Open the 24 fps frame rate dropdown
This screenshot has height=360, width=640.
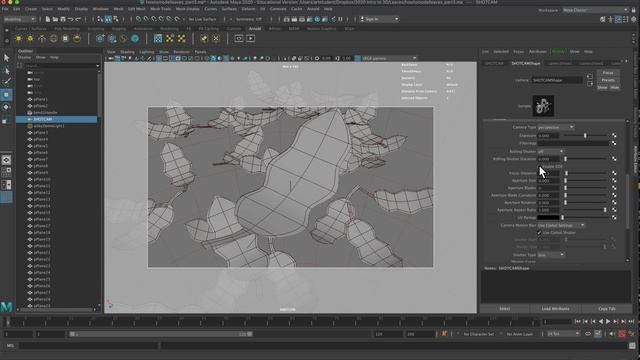(x=563, y=334)
